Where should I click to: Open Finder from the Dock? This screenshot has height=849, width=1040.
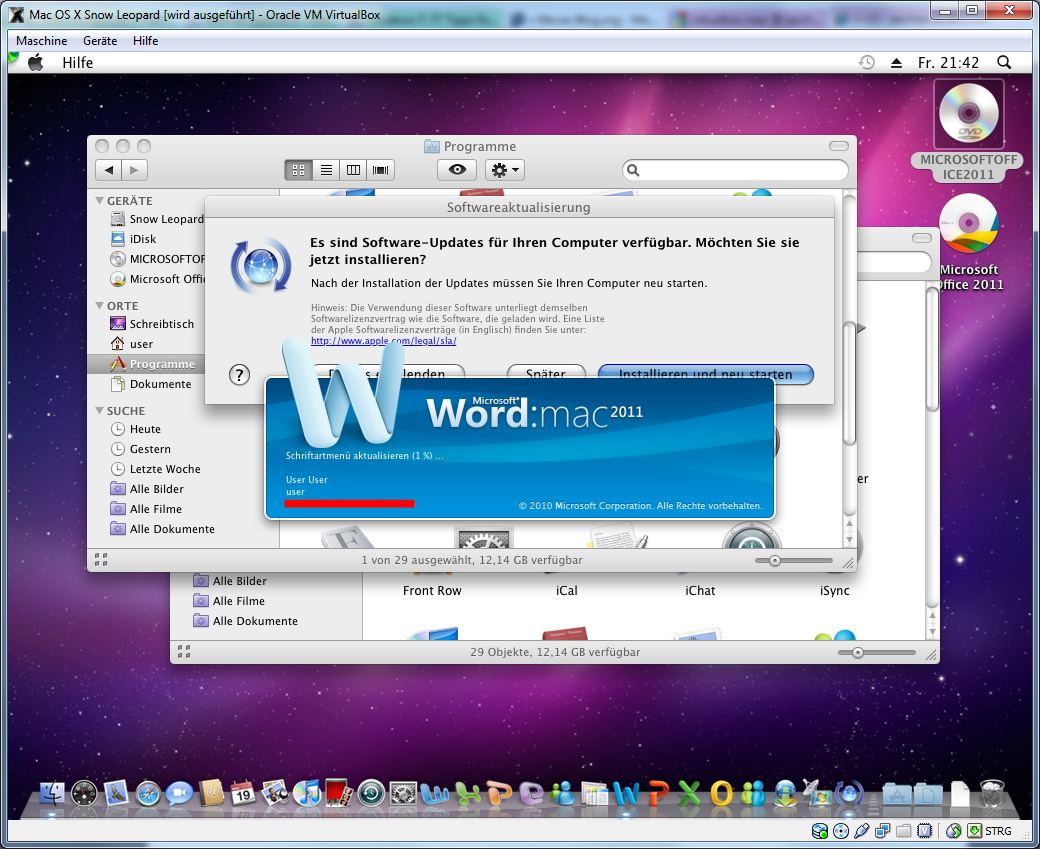(52, 793)
